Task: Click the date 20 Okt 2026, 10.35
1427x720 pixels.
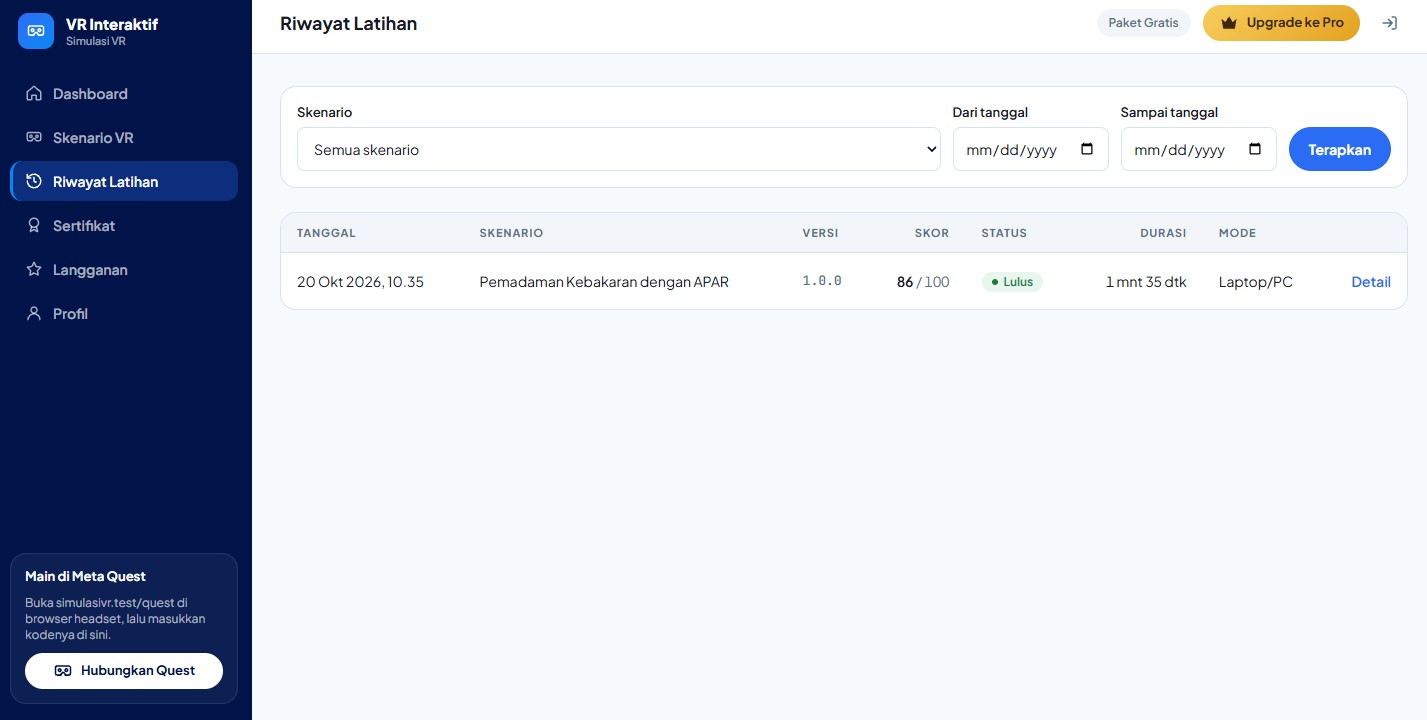Action: [x=360, y=282]
